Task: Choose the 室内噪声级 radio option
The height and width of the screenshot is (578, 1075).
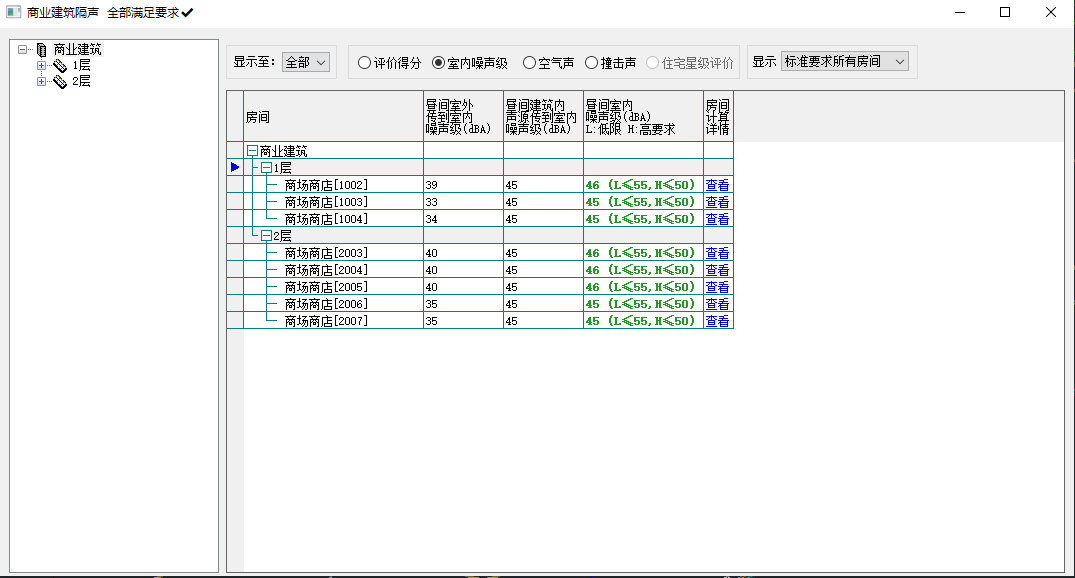Action: tap(438, 62)
